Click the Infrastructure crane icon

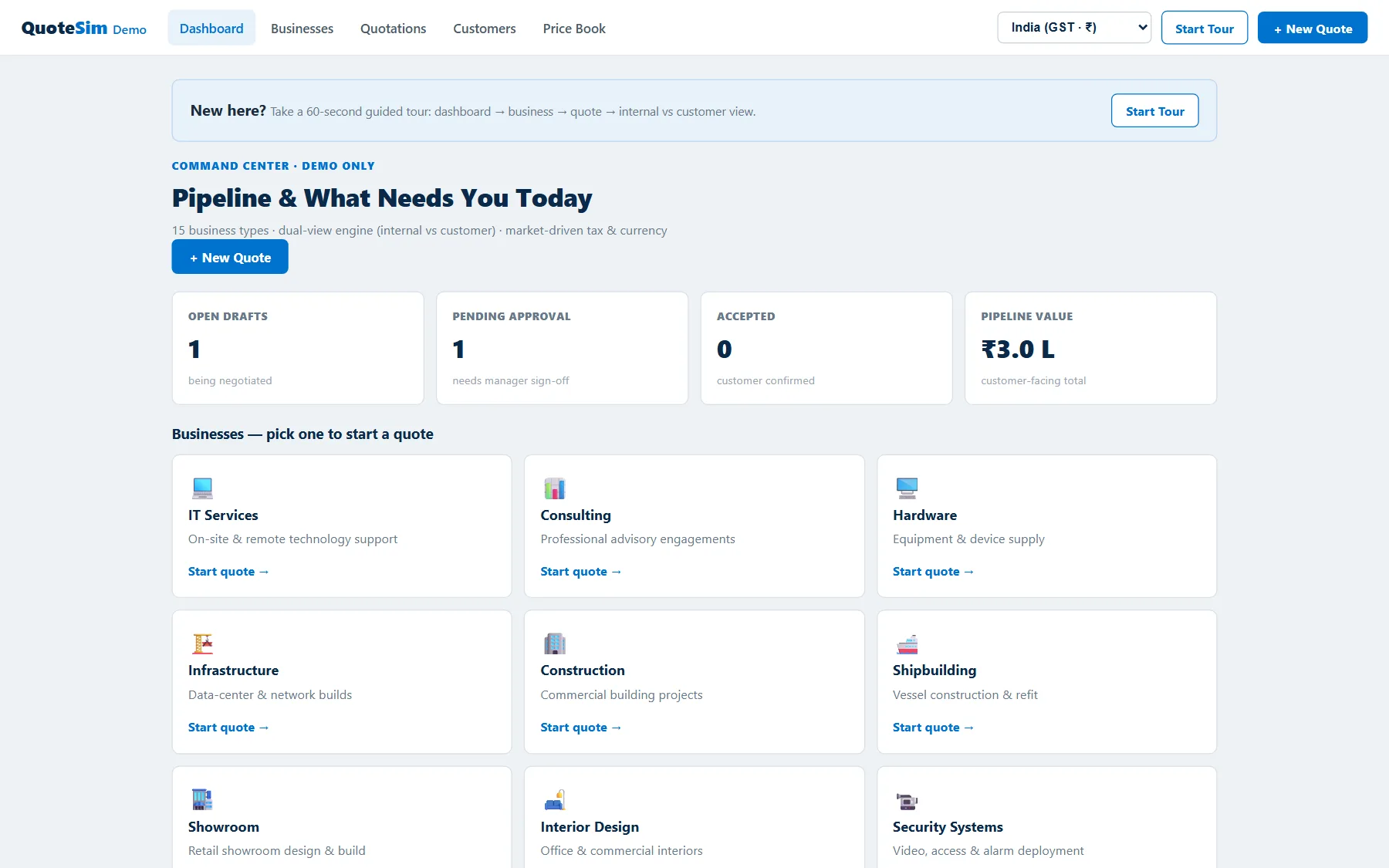pyautogui.click(x=202, y=643)
